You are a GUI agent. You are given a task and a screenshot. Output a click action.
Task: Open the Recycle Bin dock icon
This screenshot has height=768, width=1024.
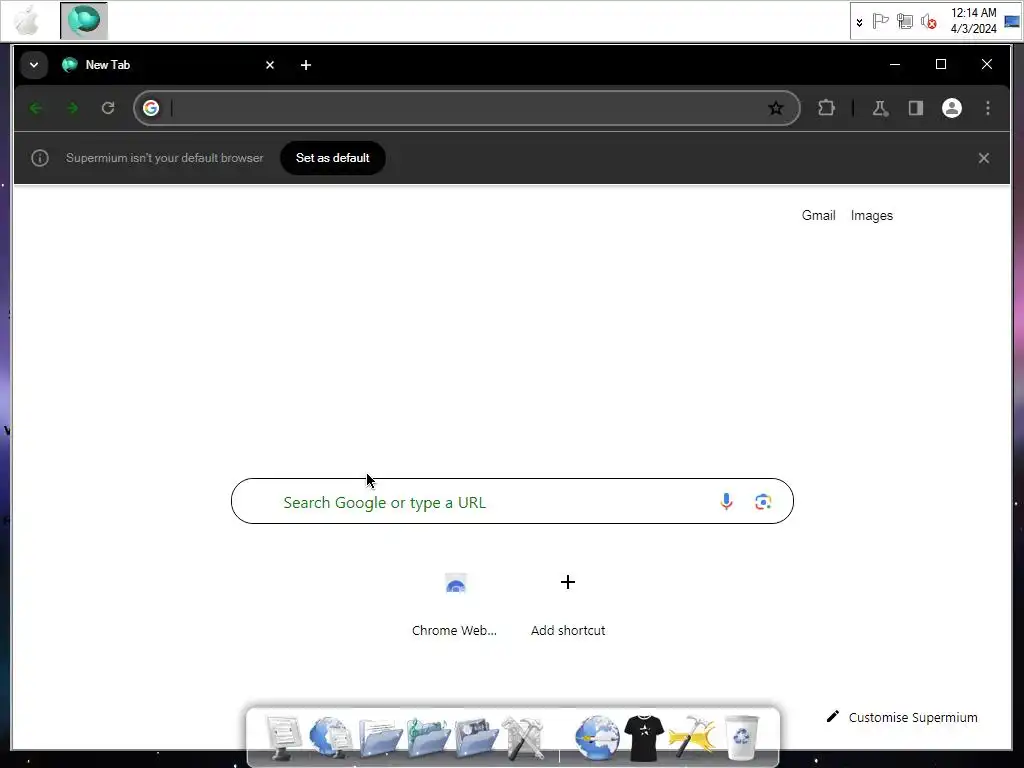point(742,738)
